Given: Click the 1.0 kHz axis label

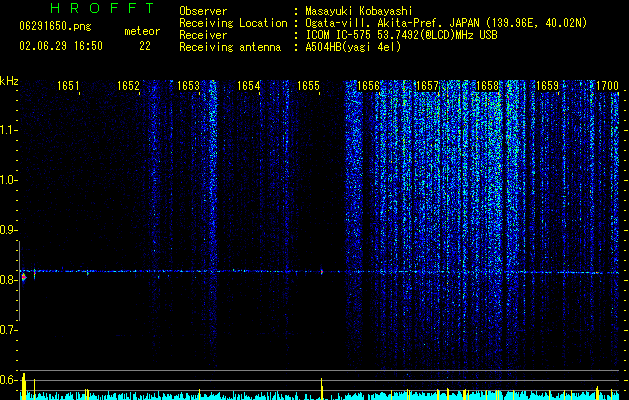Looking at the screenshot, I should coord(8,180).
